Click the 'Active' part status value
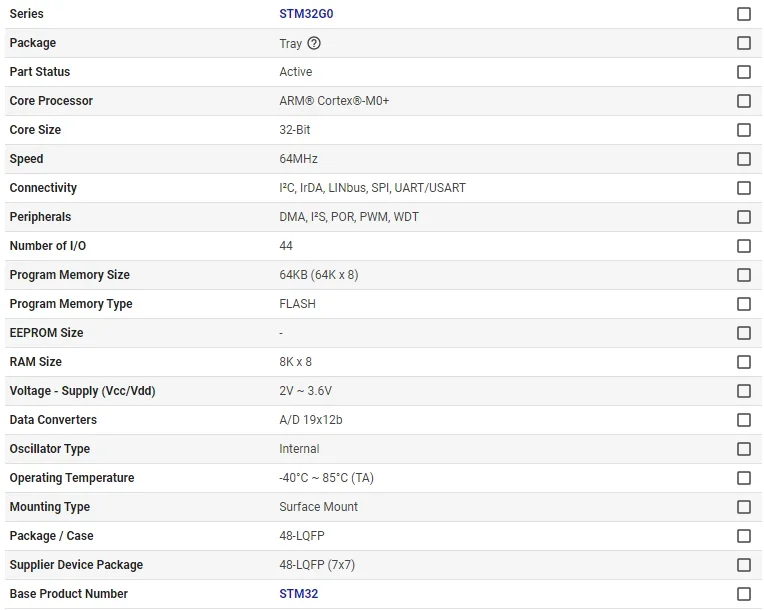764x610 pixels. click(x=295, y=72)
